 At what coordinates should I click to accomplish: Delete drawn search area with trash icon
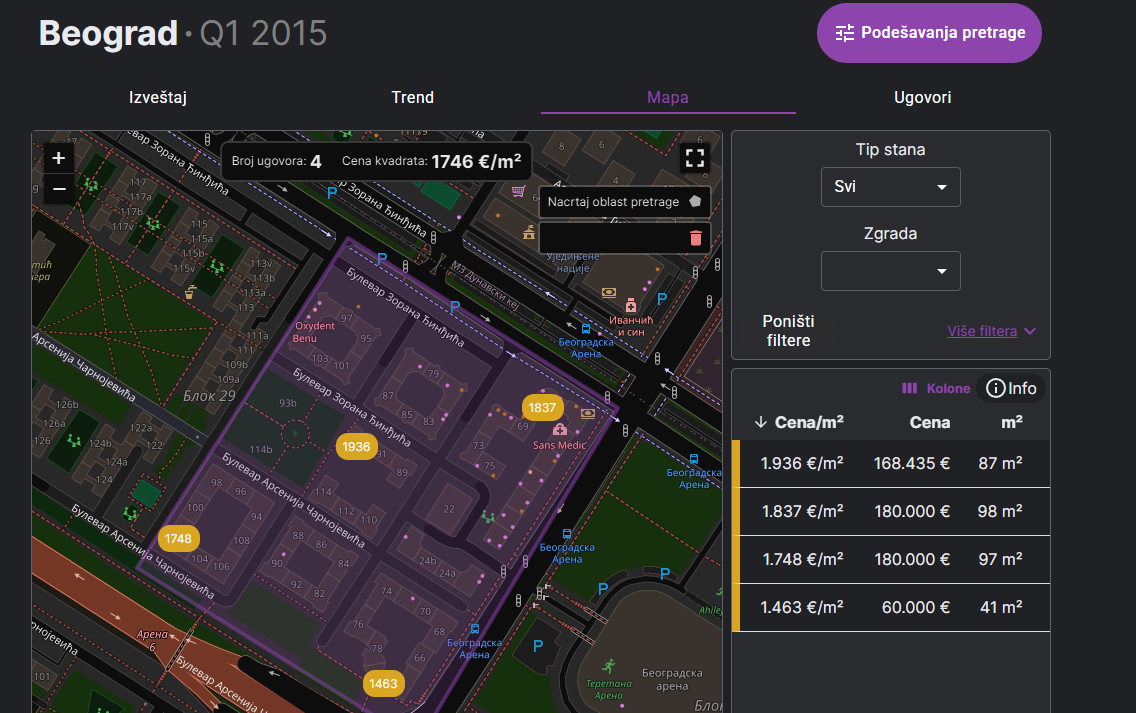696,238
